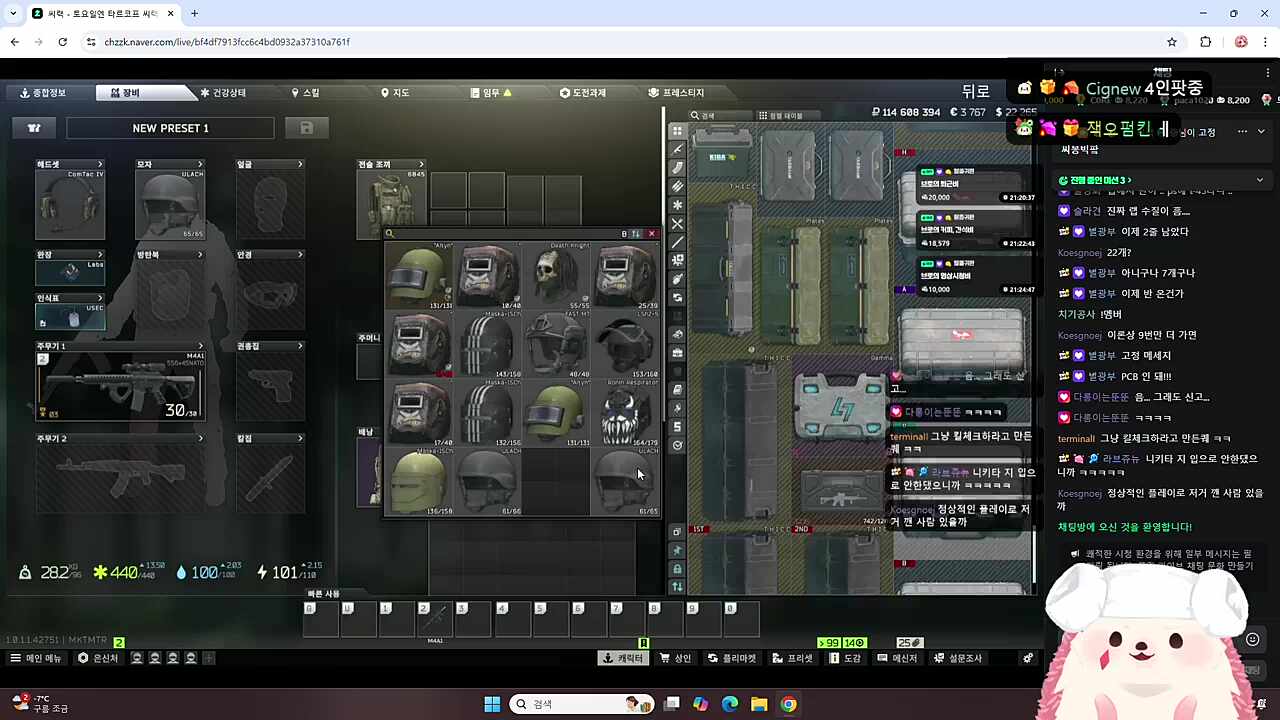Open the 은신처 (Hideout) button

tap(99, 658)
